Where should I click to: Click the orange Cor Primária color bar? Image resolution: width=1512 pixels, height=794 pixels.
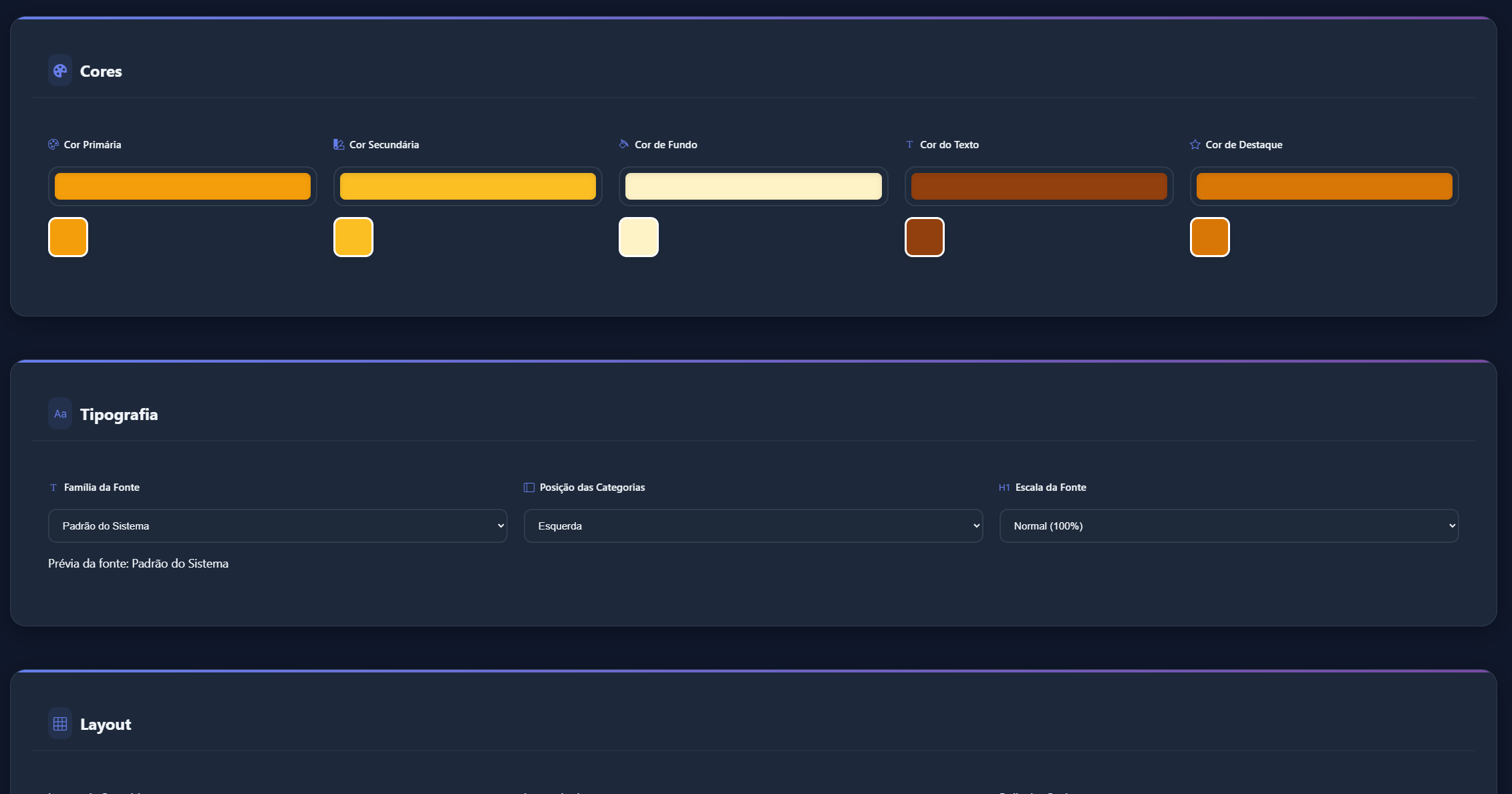click(182, 186)
